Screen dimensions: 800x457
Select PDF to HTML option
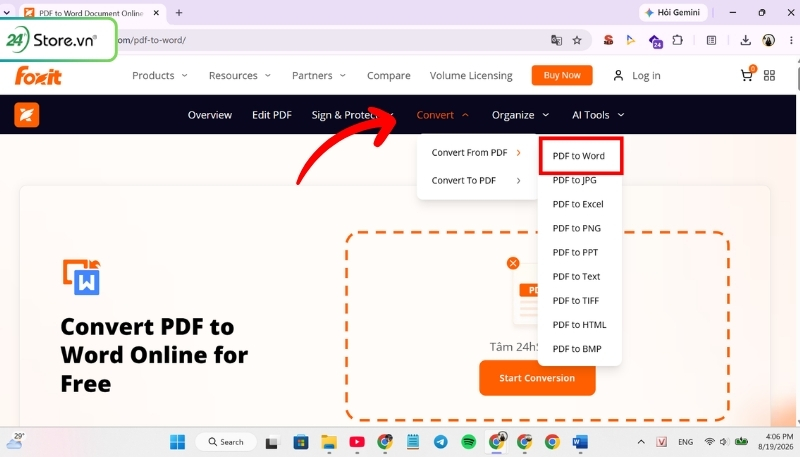pyautogui.click(x=579, y=324)
